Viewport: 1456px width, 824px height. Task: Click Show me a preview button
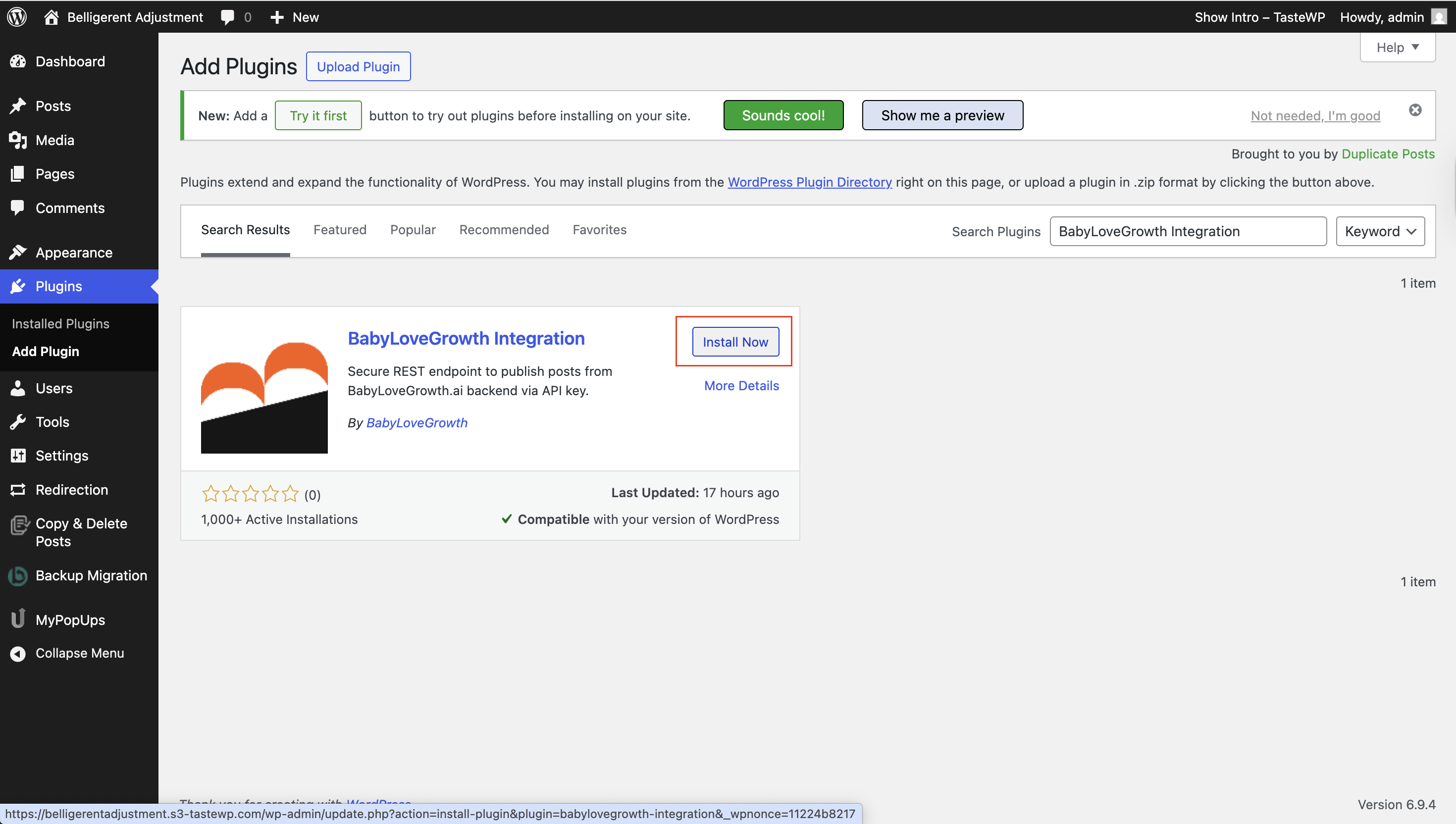click(x=942, y=115)
